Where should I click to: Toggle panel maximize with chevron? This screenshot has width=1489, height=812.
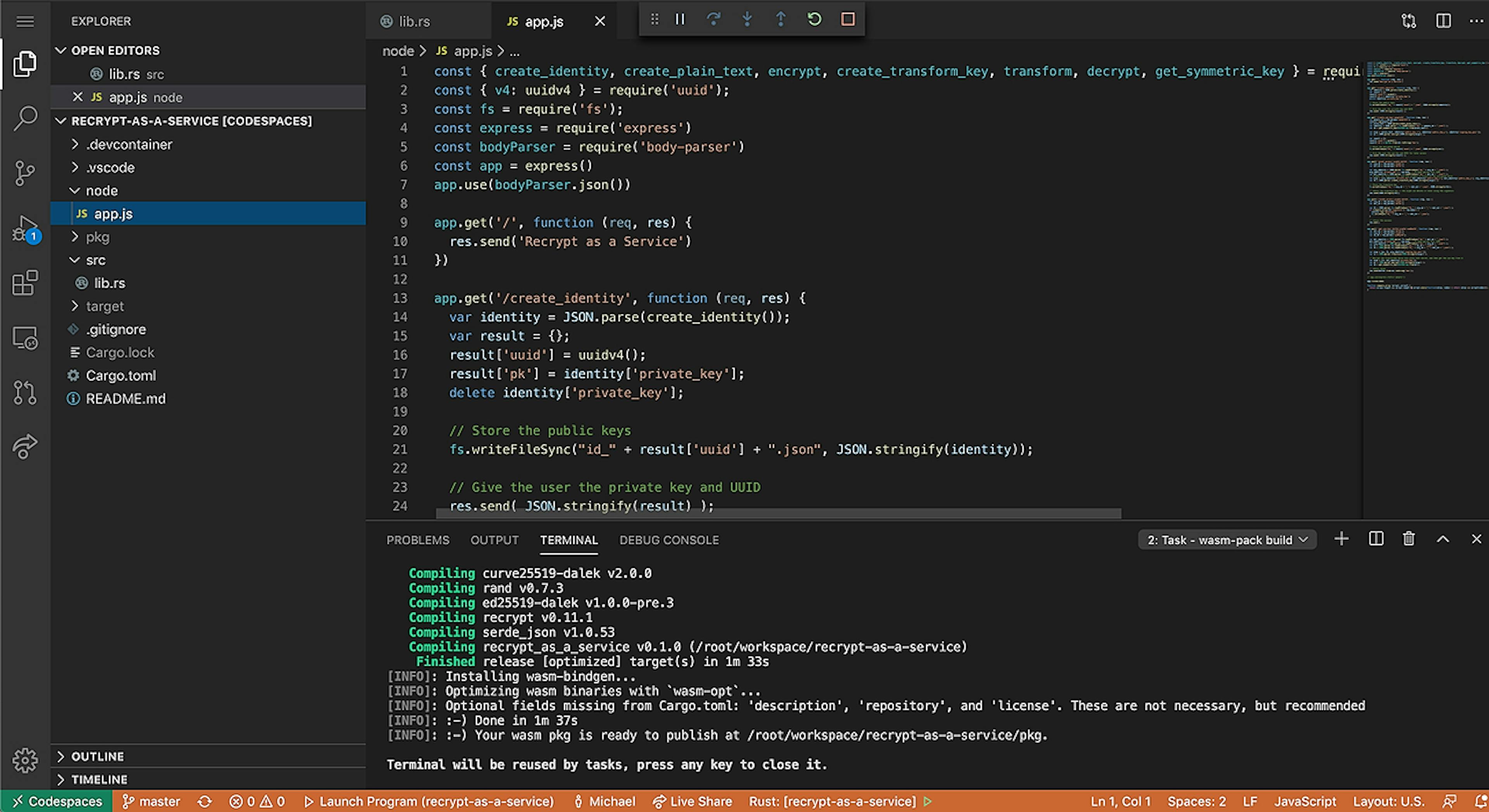coord(1443,539)
